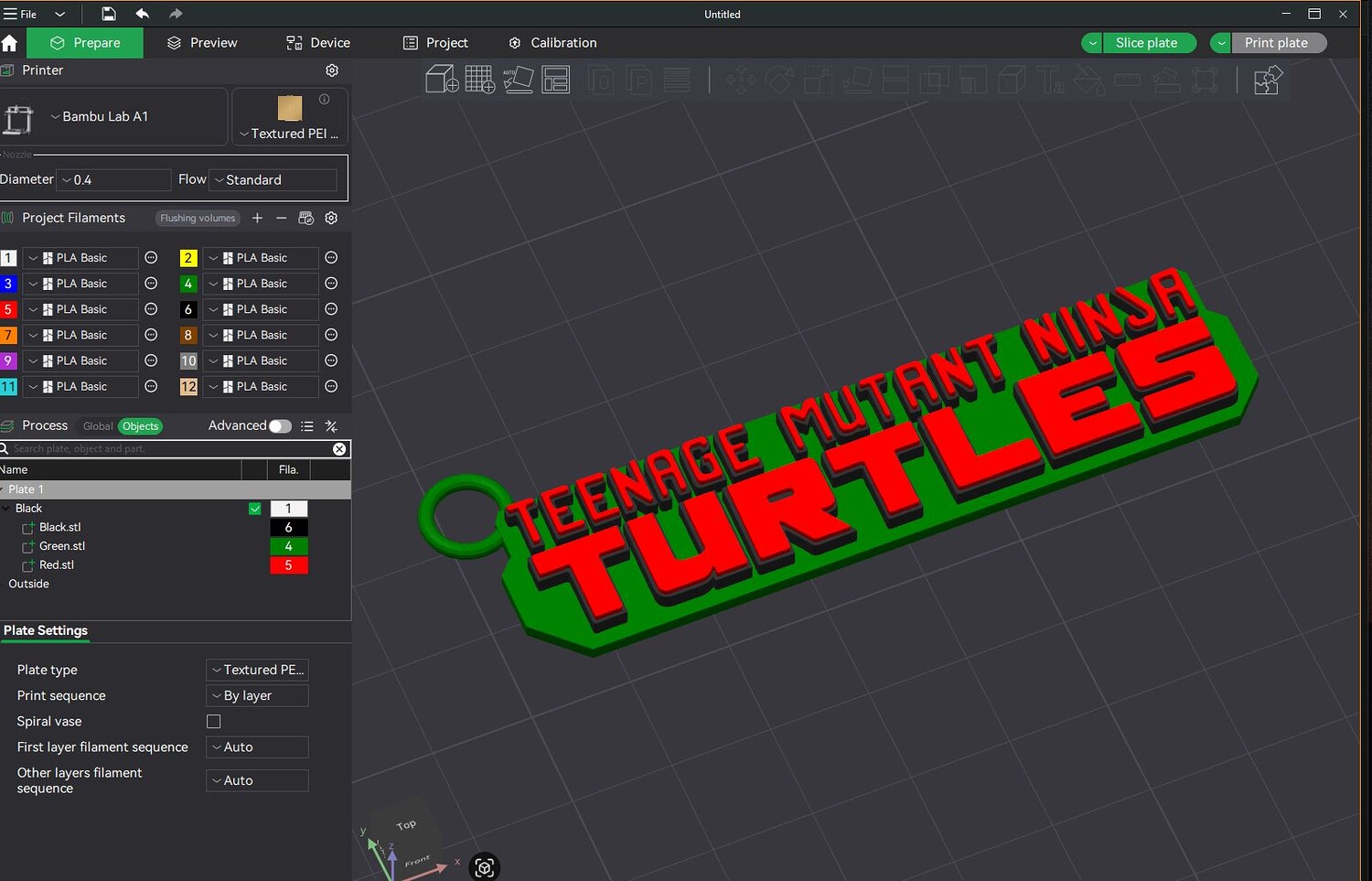Image resolution: width=1372 pixels, height=881 pixels.
Task: Click filament 7 orange color swatch
Action: (x=8, y=335)
